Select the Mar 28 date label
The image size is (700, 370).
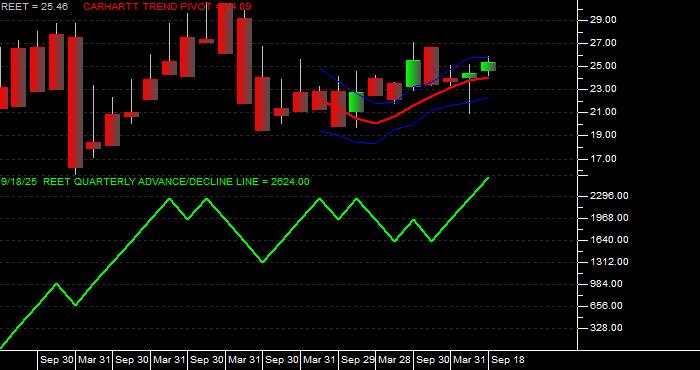tap(395, 360)
